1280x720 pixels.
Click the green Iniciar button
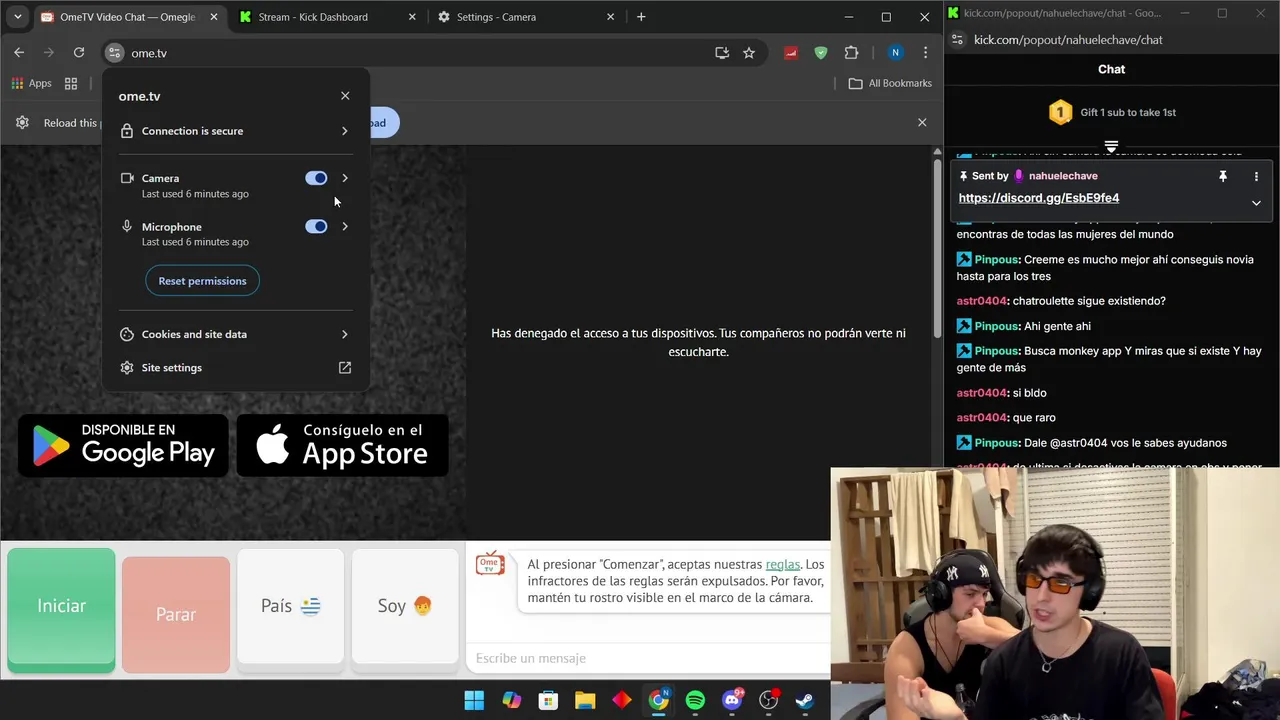(61, 607)
